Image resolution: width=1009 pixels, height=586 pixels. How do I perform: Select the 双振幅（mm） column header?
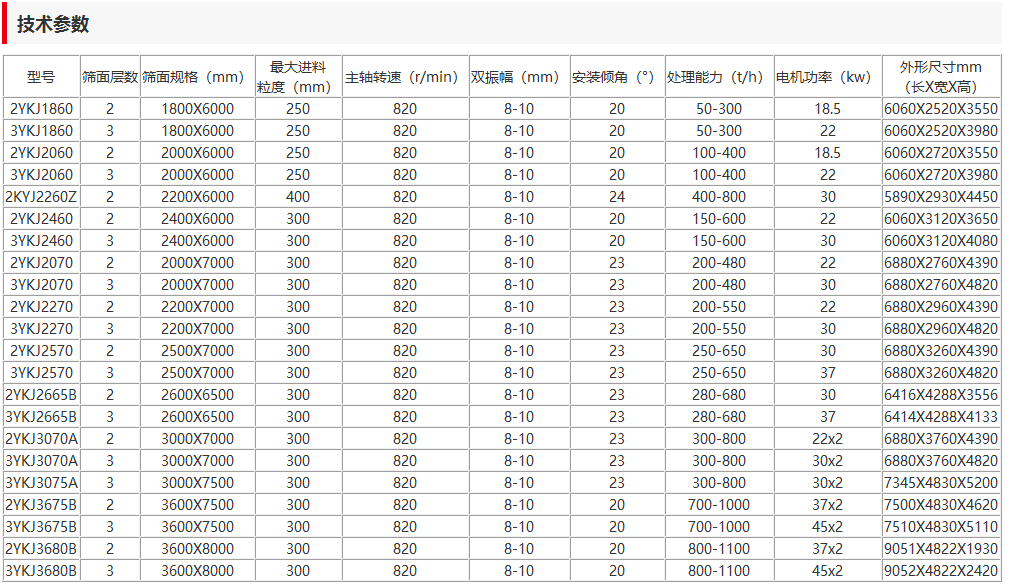(519, 77)
